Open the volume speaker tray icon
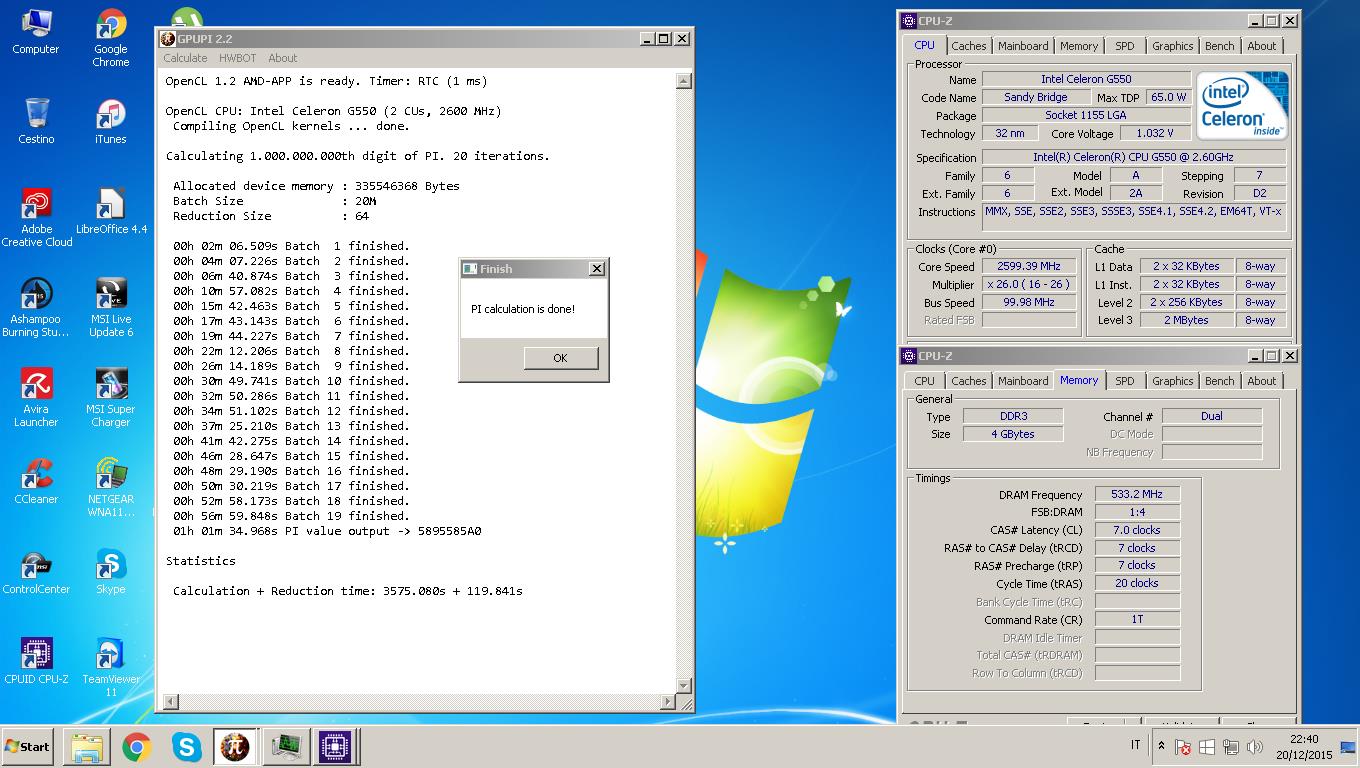1360x768 pixels. point(1254,747)
